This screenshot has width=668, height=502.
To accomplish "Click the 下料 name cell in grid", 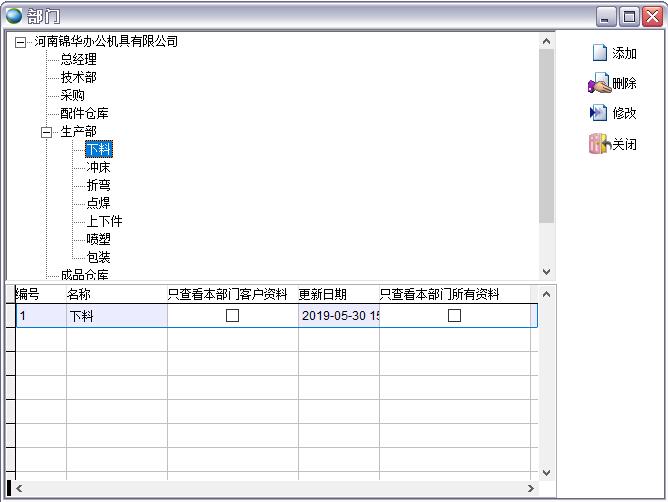I will pos(115,316).
